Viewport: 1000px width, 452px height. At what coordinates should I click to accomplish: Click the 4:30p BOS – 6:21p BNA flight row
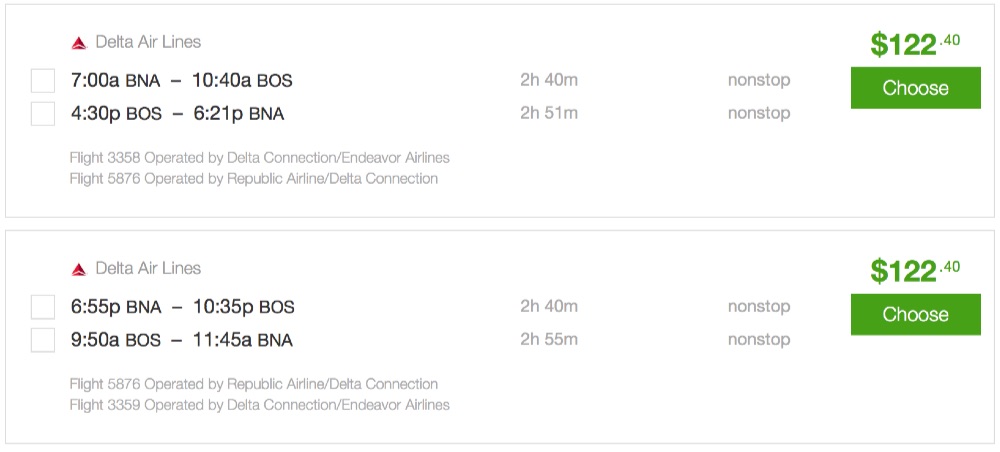(177, 113)
